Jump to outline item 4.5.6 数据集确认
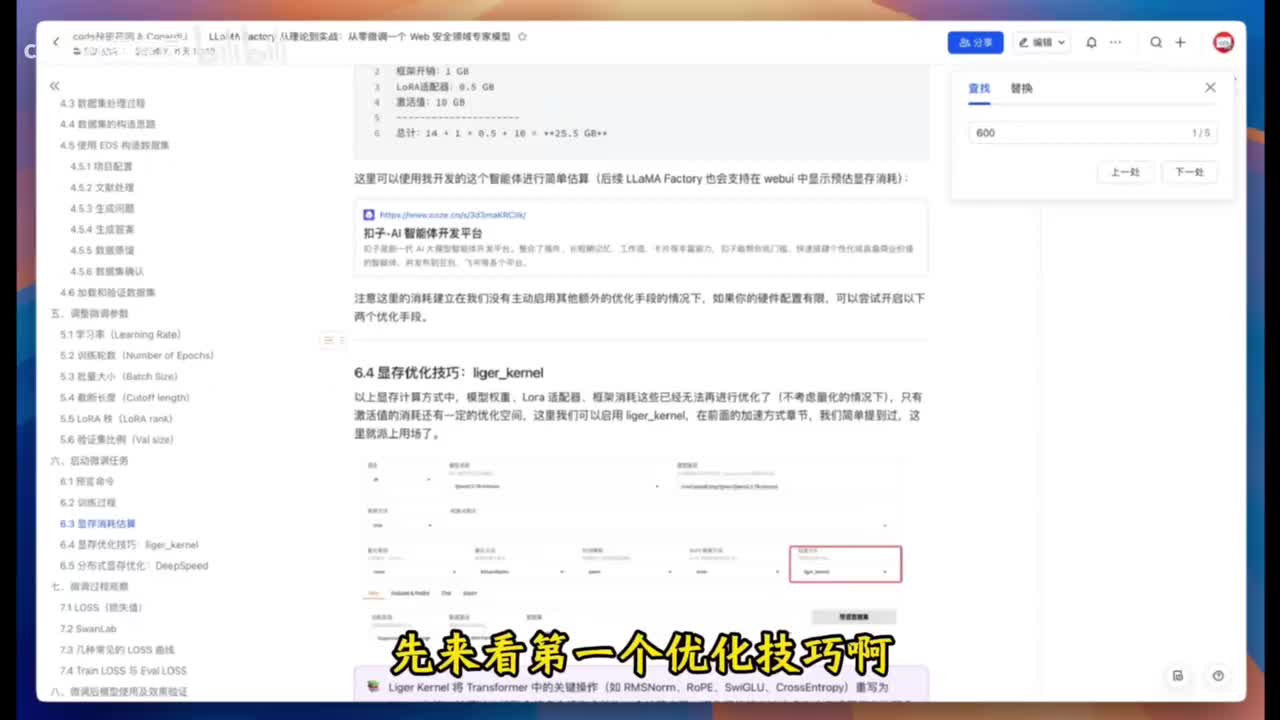The height and width of the screenshot is (720, 1280). (x=106, y=271)
